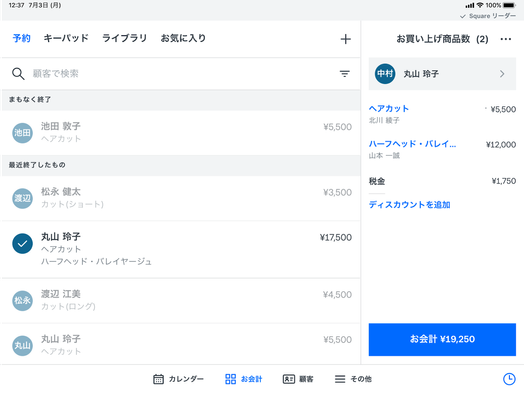Uncheck the selected 丸山 玲子 ¥17,500 booking
The height and width of the screenshot is (393, 524).
22,243
